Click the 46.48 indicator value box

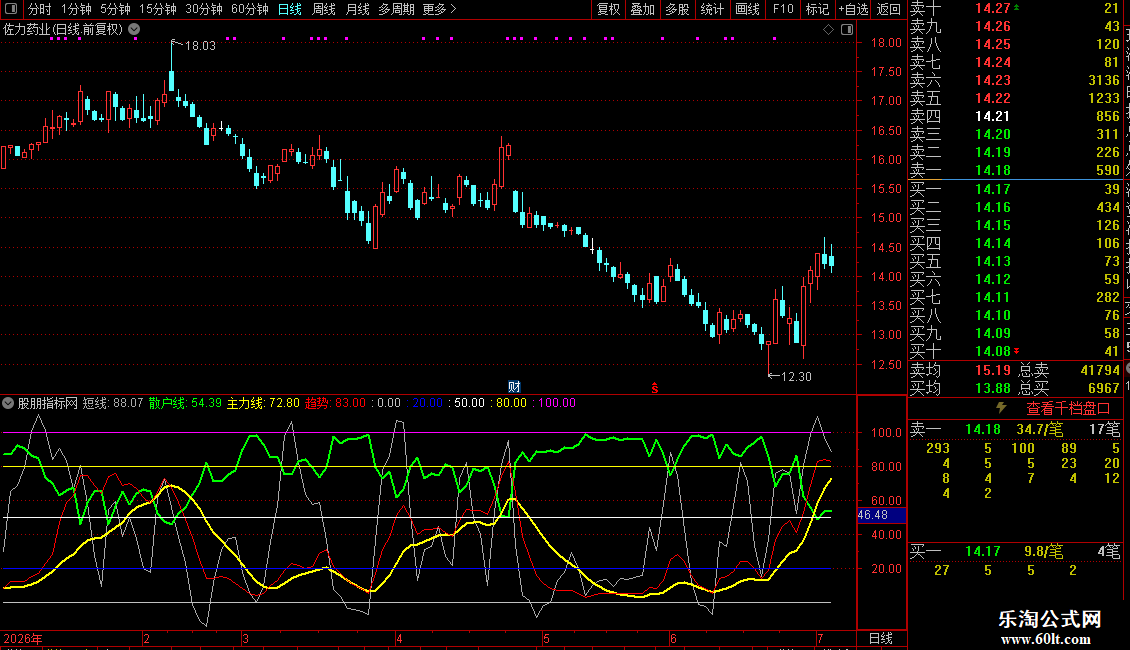881,515
